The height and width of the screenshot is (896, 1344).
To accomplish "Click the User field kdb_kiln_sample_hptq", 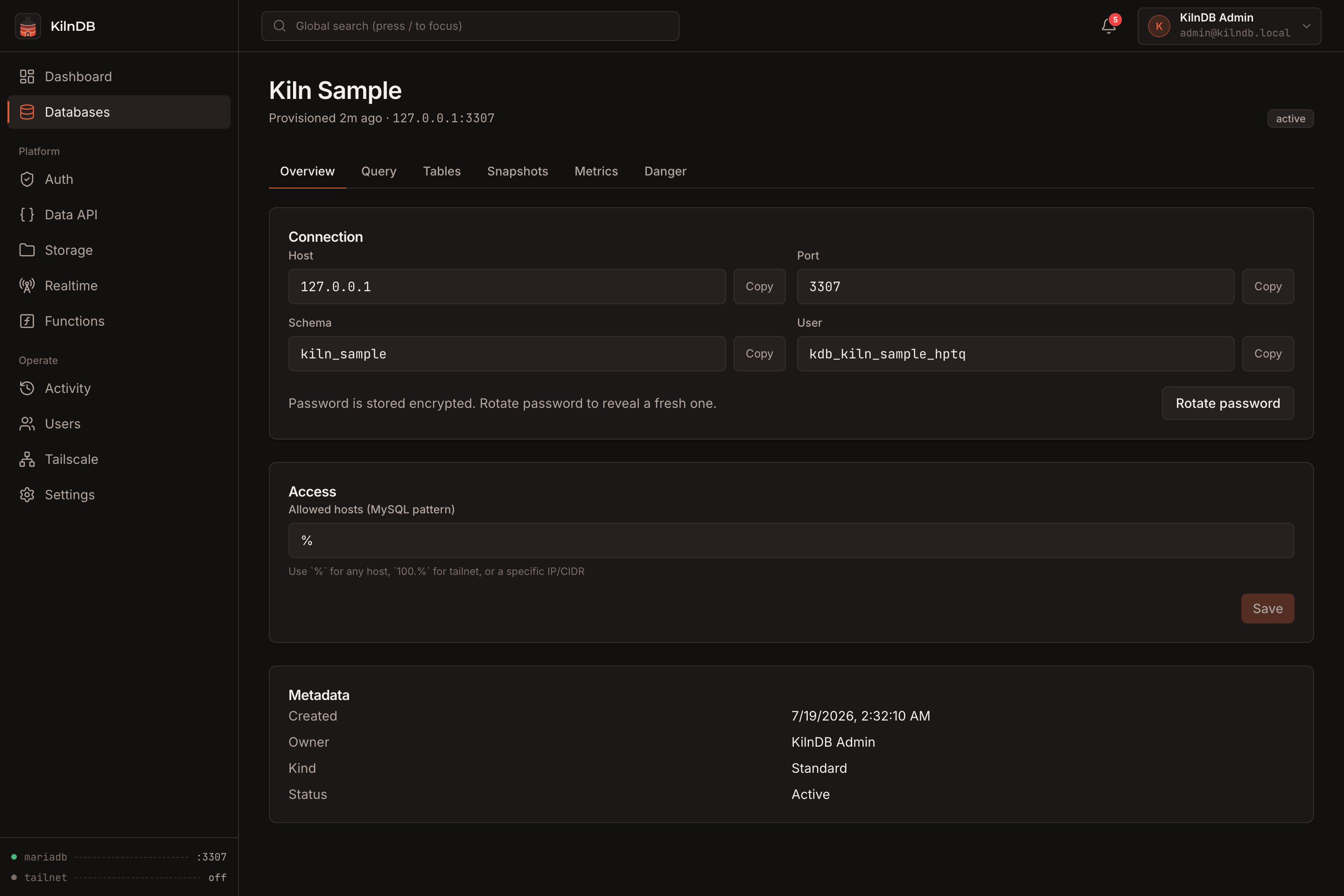I will (x=1015, y=354).
